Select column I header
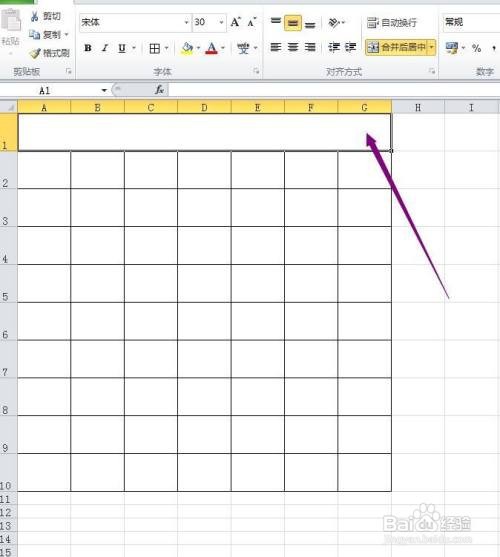The height and width of the screenshot is (557, 500). (x=472, y=107)
